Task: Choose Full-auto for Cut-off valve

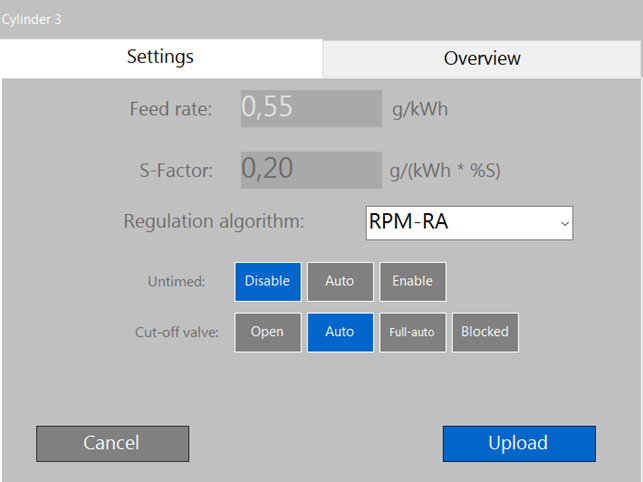Action: click(x=412, y=332)
